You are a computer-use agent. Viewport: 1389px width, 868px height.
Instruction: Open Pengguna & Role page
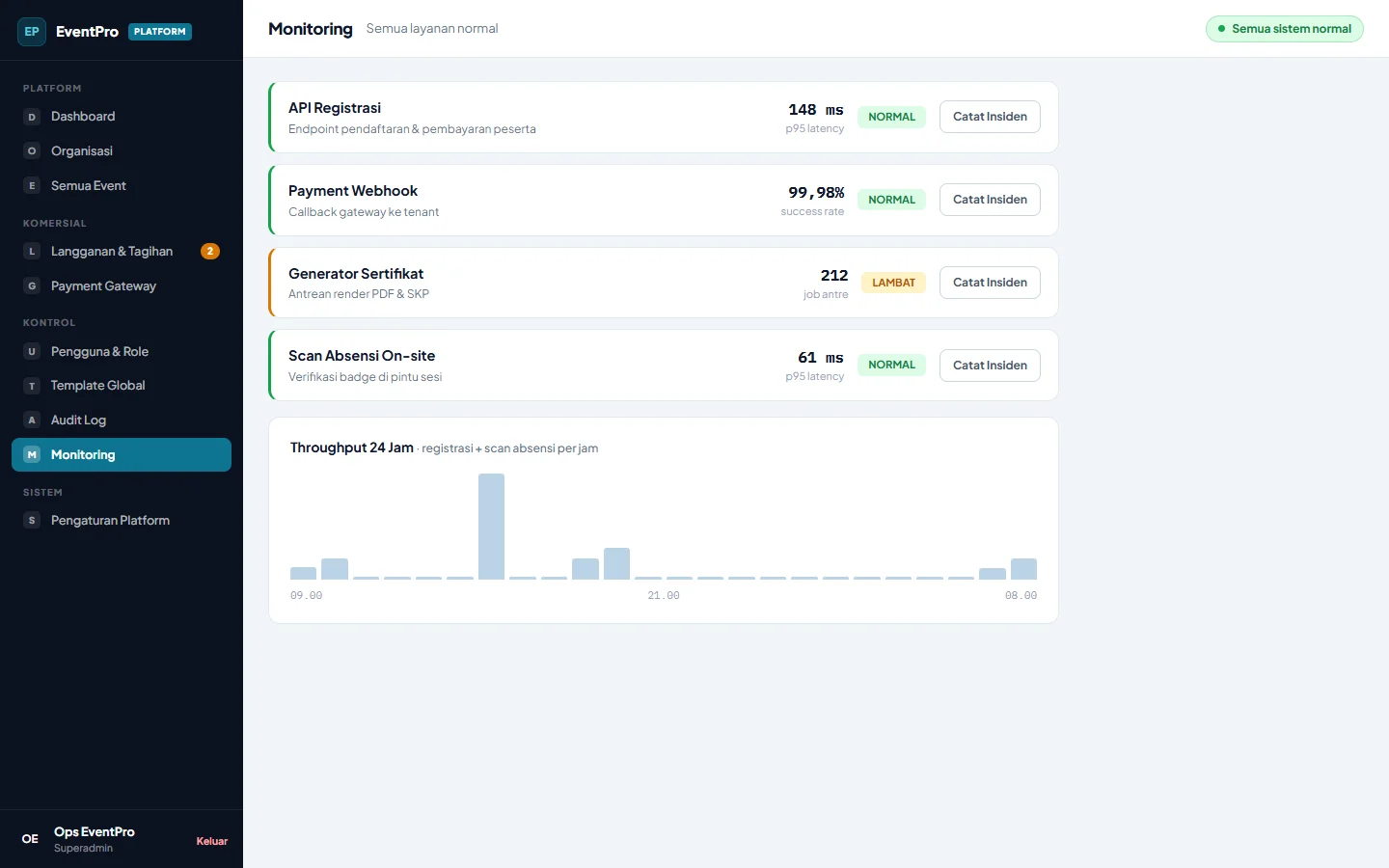click(122, 352)
